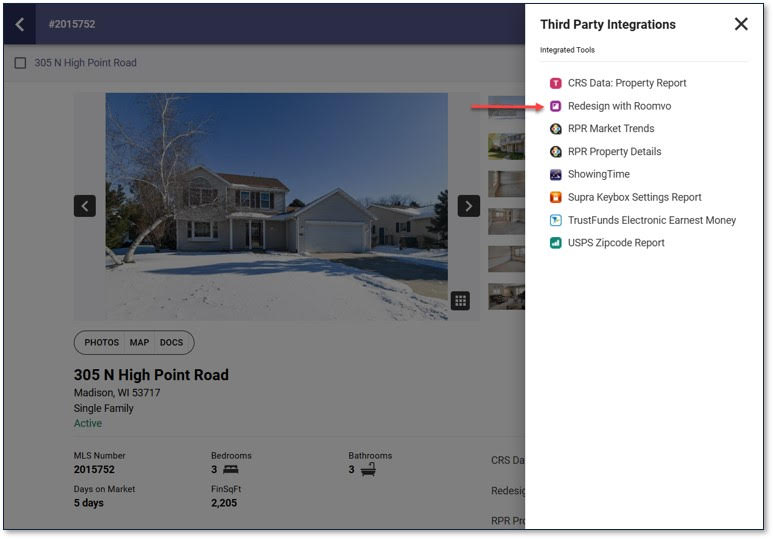Click the TrustFunds icon
The width and height of the screenshot is (773, 539).
[x=556, y=220]
